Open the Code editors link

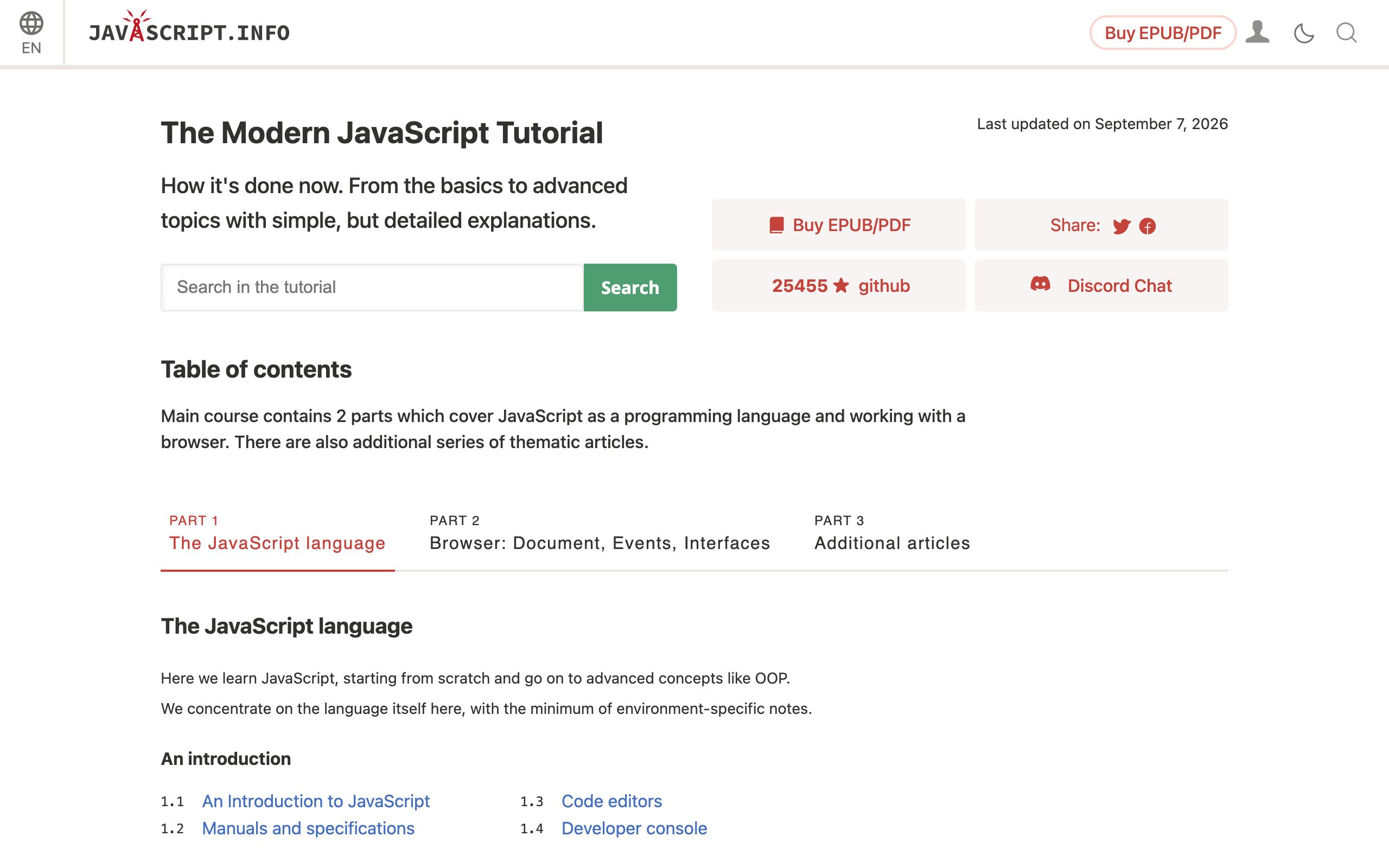click(x=611, y=801)
